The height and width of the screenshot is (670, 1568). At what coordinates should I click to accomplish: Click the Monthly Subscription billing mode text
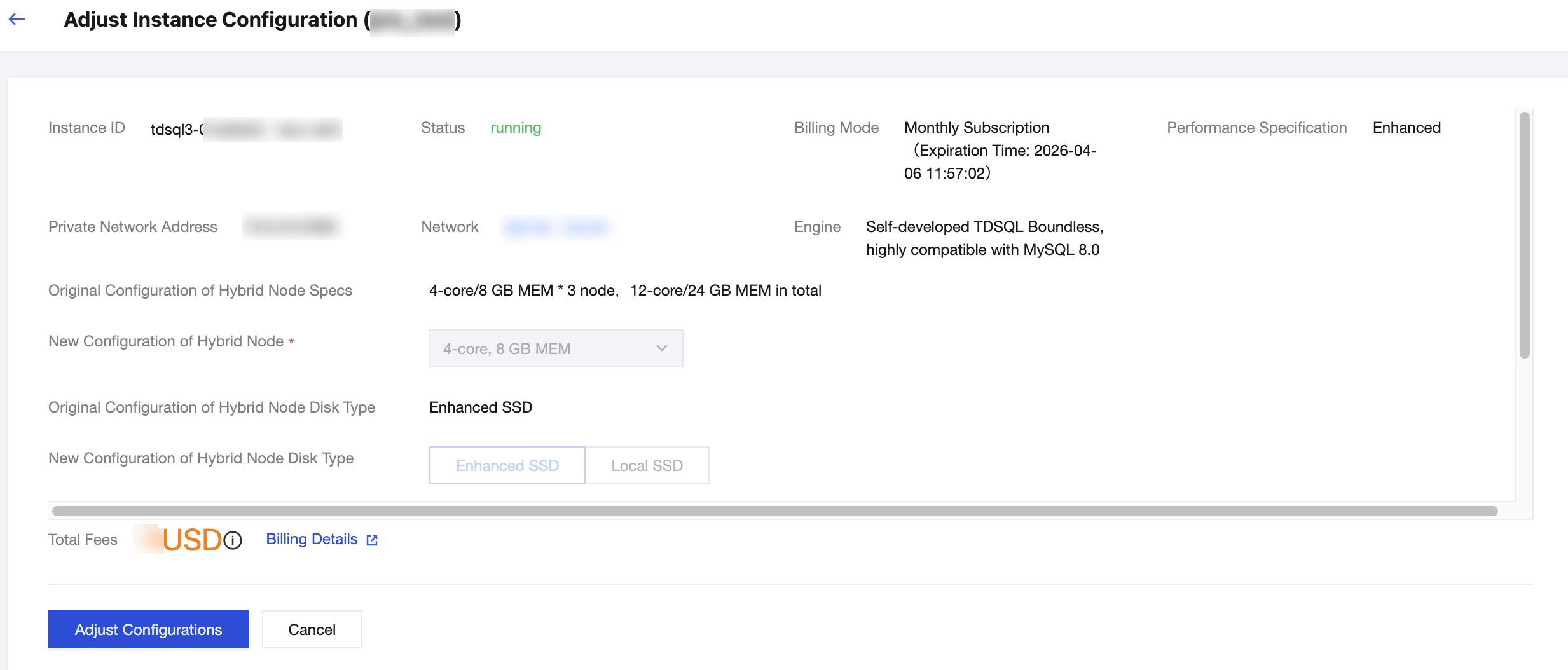977,128
